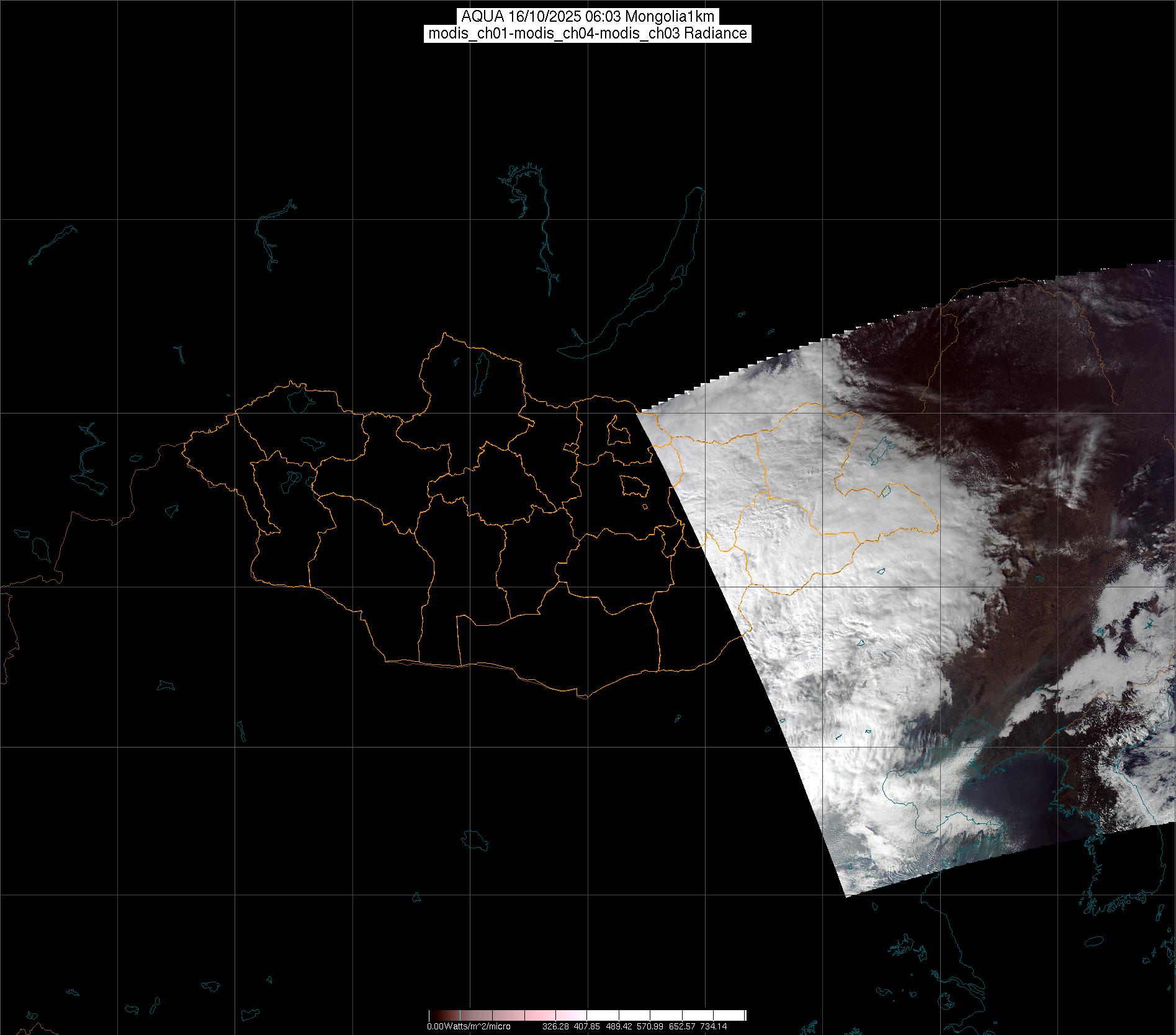The width and height of the screenshot is (1176, 1035).
Task: Pick the pink segment of the radiance colorbar
Action: click(534, 1015)
